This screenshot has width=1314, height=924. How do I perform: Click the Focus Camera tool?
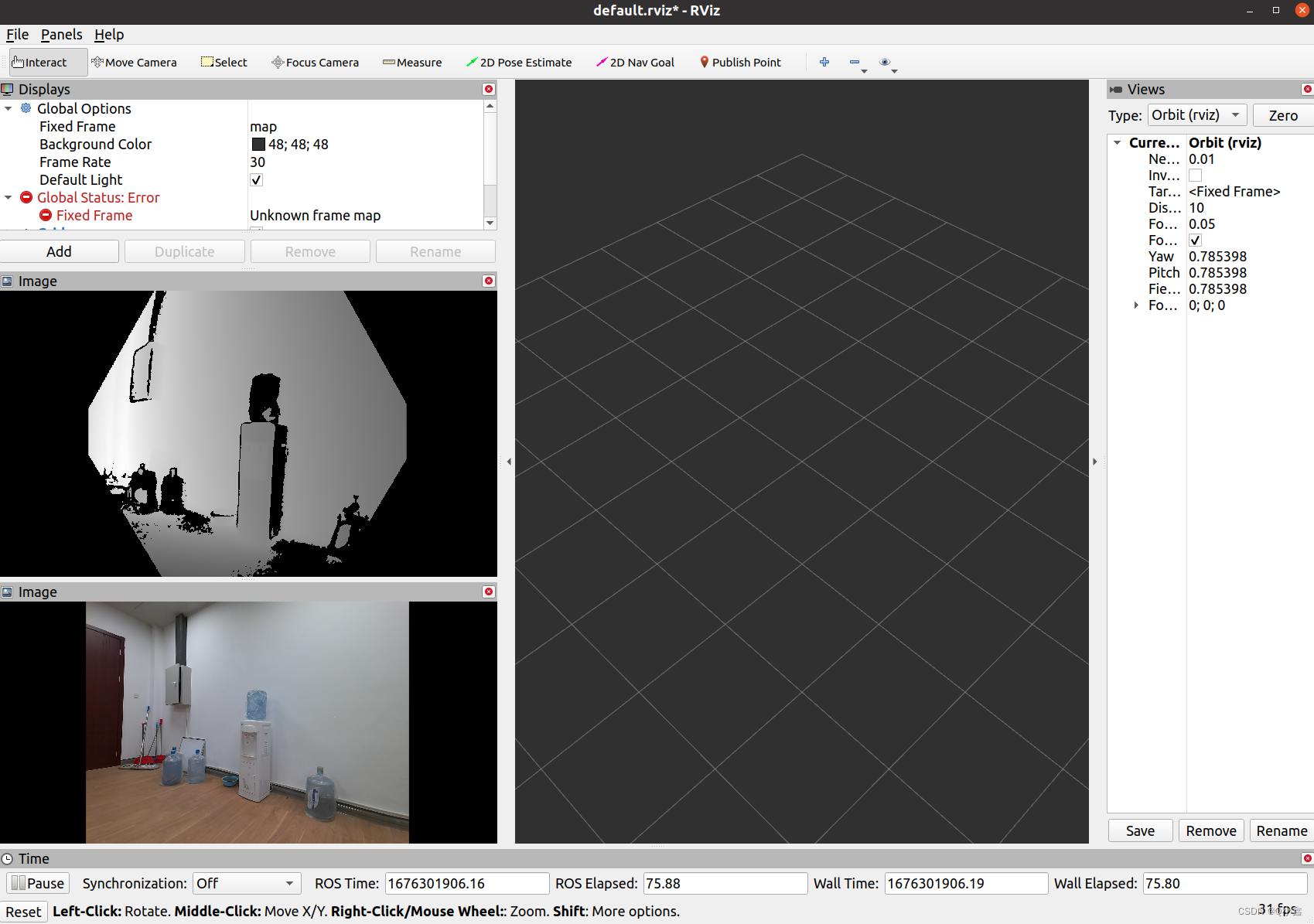(315, 62)
